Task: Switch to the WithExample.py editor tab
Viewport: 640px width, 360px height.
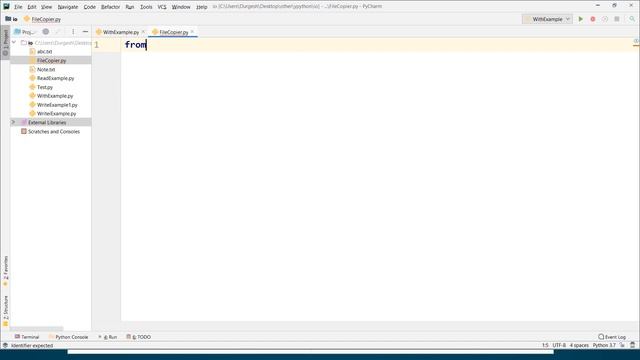Action: click(121, 32)
